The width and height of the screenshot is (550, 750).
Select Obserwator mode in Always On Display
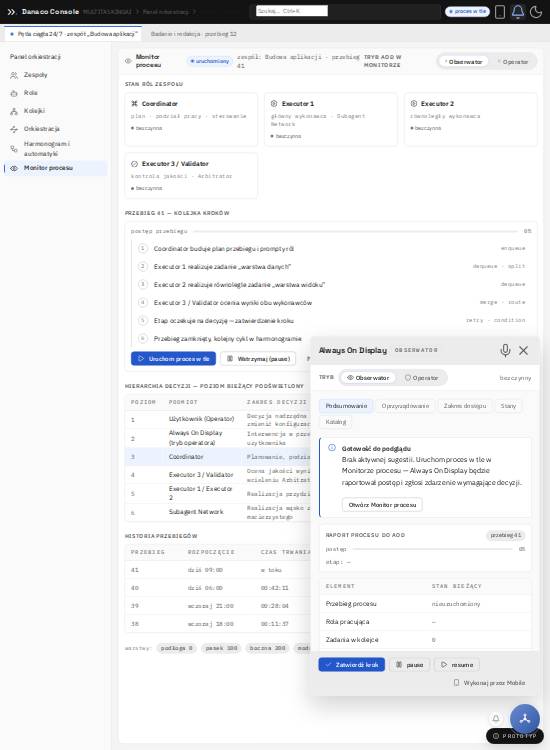(368, 378)
